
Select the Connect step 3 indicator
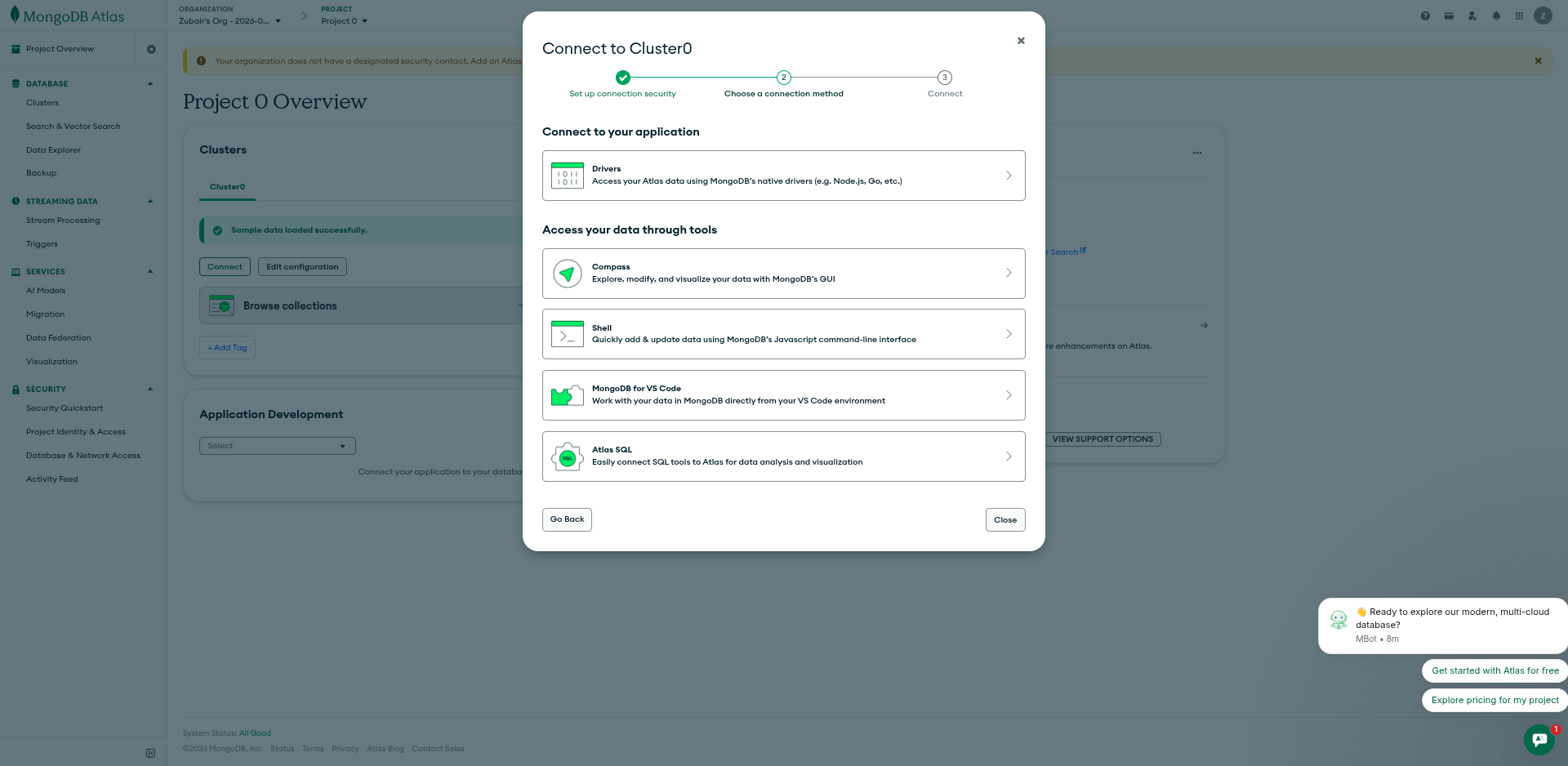coord(944,78)
